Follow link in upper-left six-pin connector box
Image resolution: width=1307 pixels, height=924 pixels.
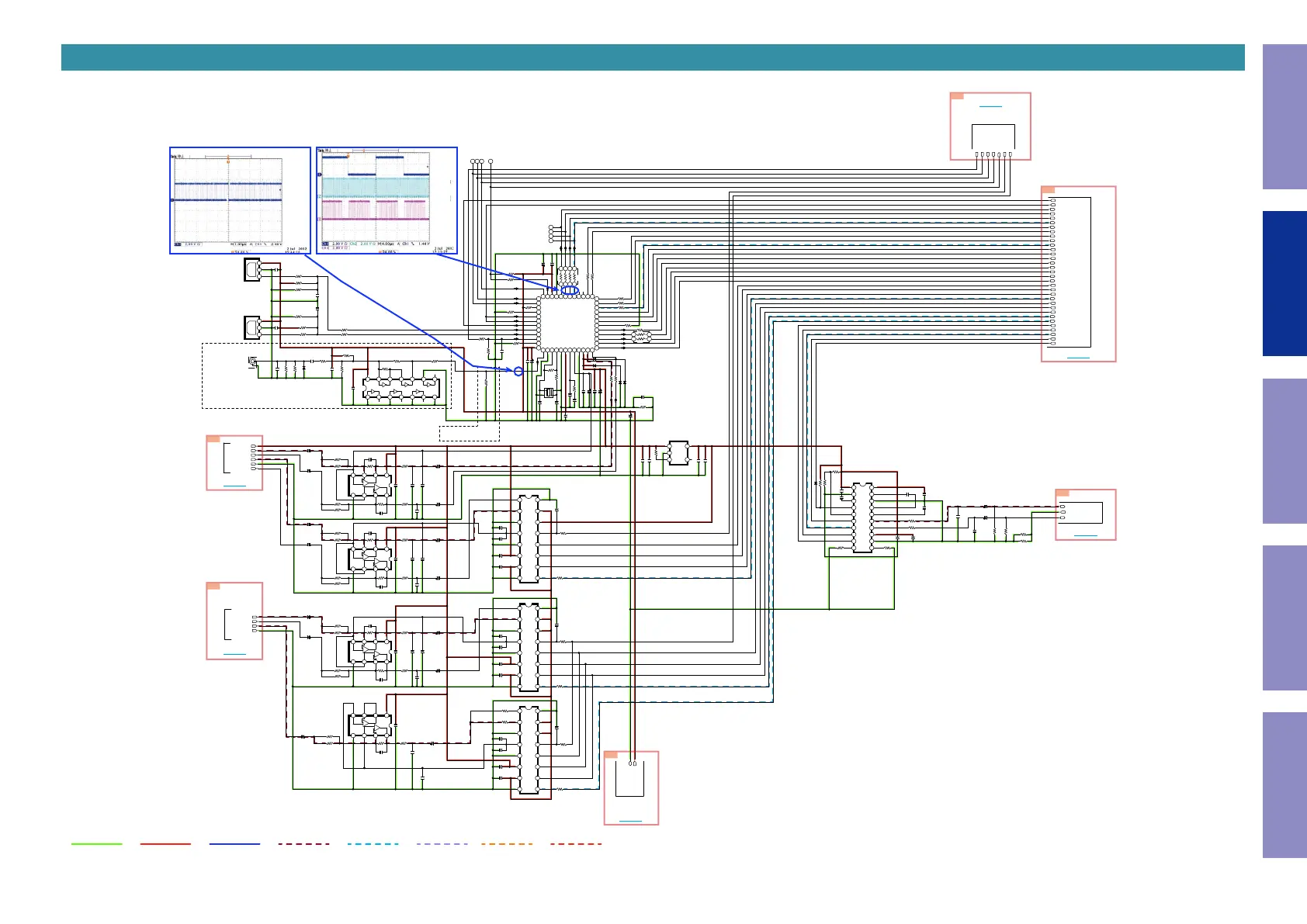(234, 486)
